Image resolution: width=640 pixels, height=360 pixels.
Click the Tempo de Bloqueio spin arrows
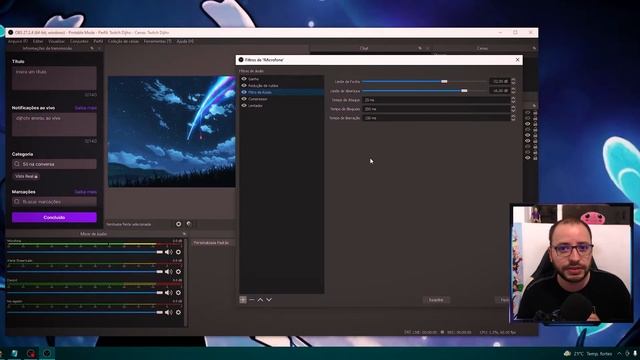point(513,109)
